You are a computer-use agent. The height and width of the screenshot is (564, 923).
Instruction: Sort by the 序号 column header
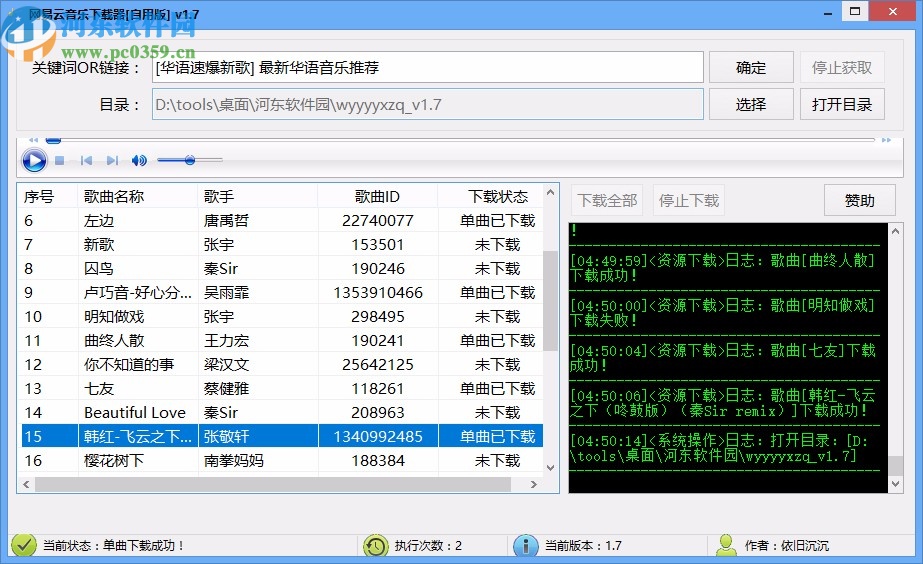coord(49,196)
